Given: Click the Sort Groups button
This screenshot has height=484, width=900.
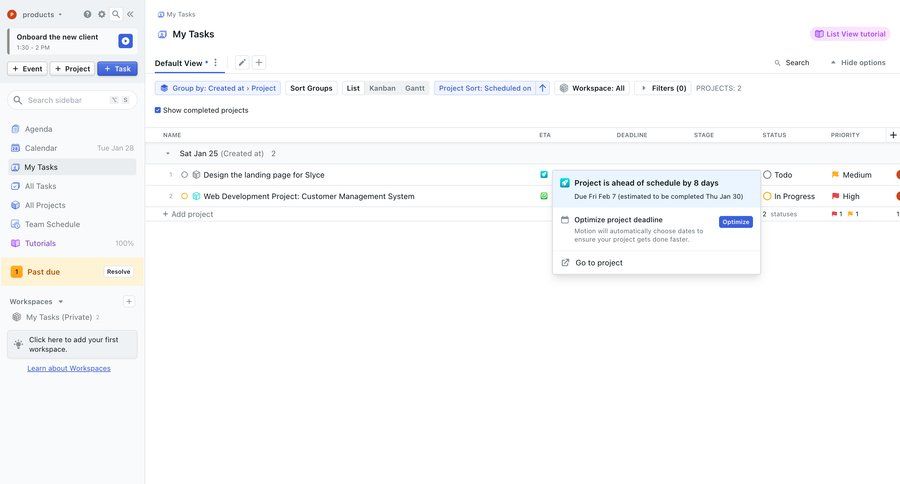Looking at the screenshot, I should (x=311, y=88).
